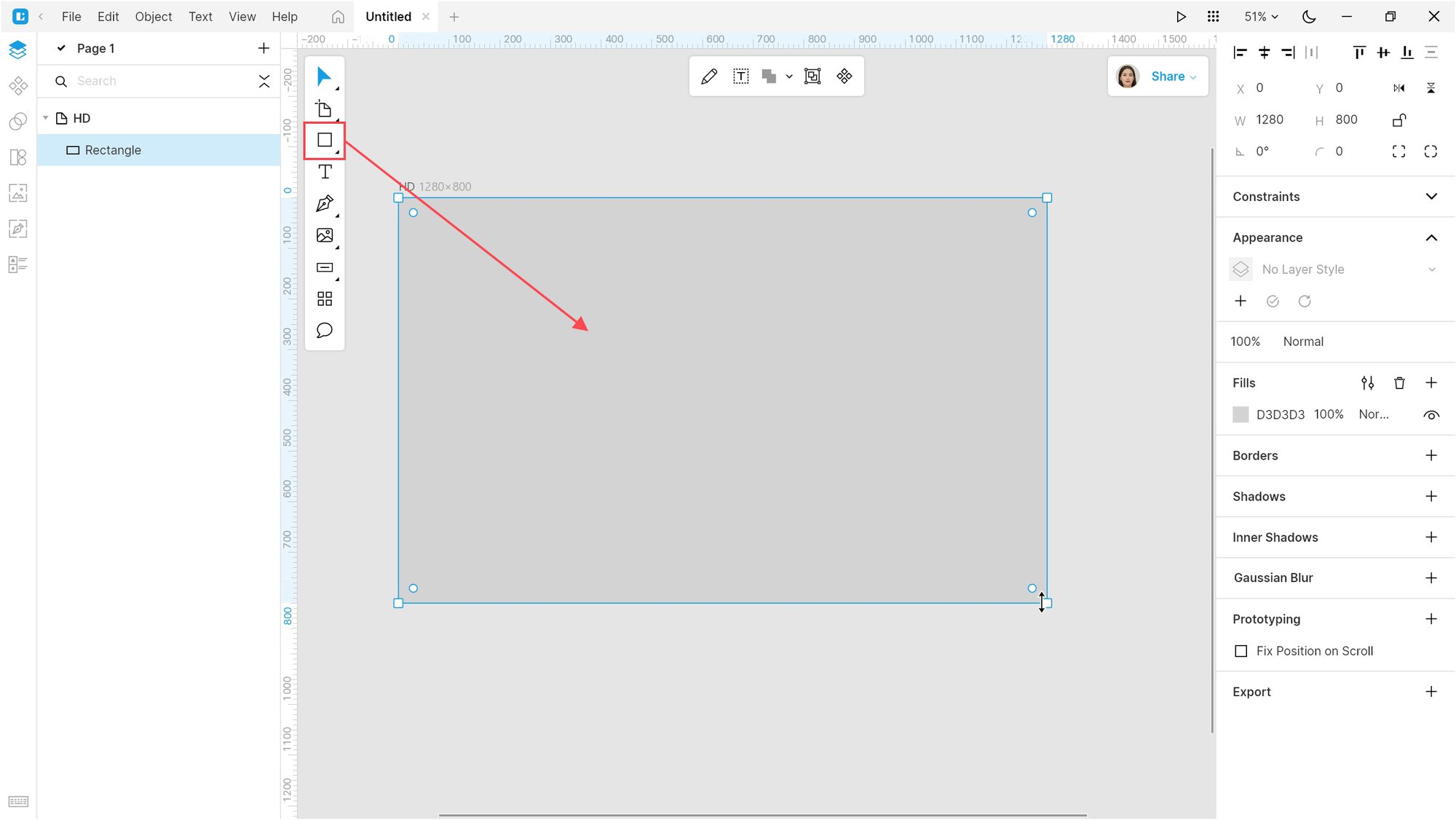Choose the Artboard tool

(x=325, y=109)
